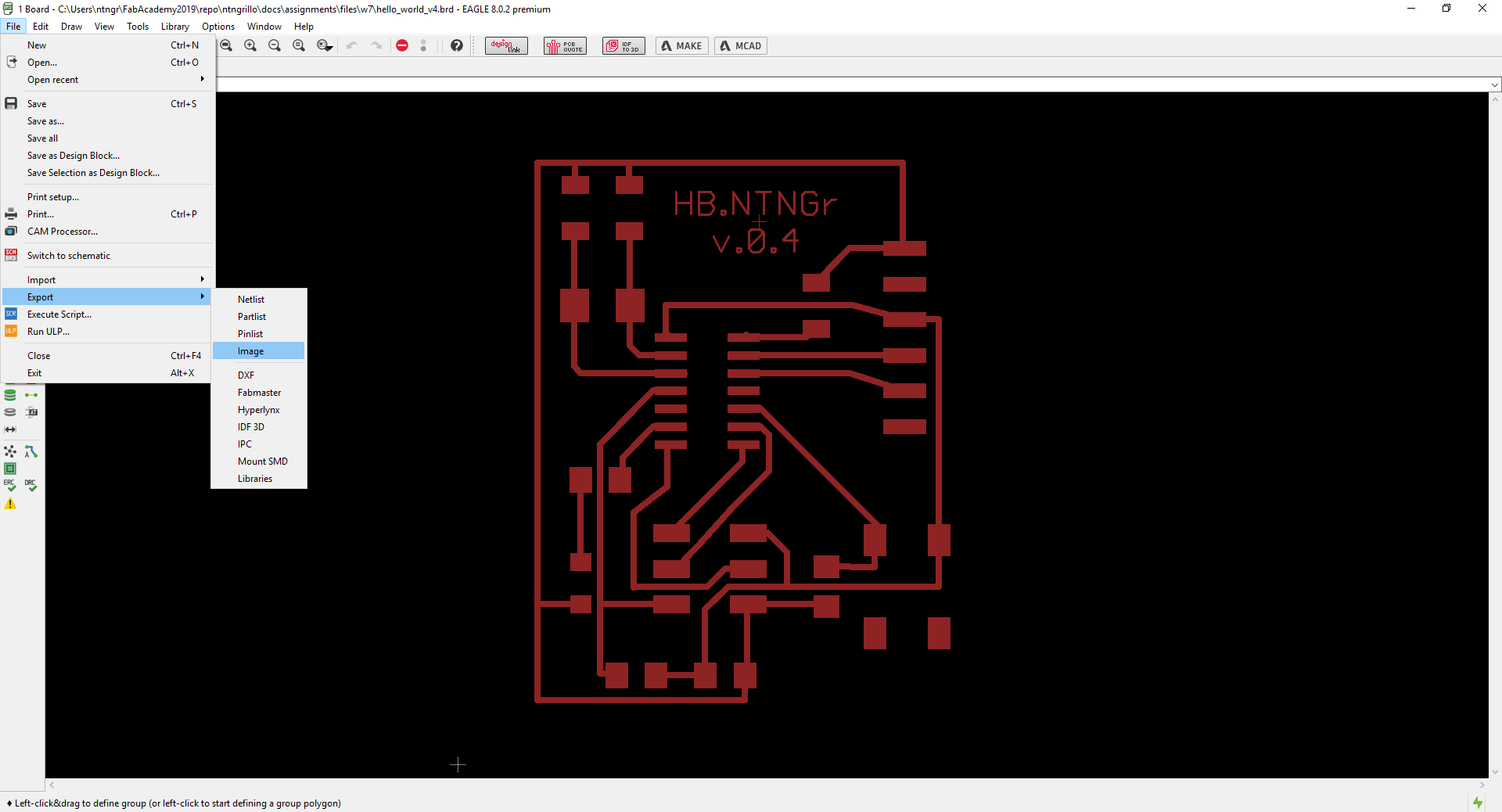
Task: Click the Save disk icon in File menu
Action: click(x=11, y=103)
